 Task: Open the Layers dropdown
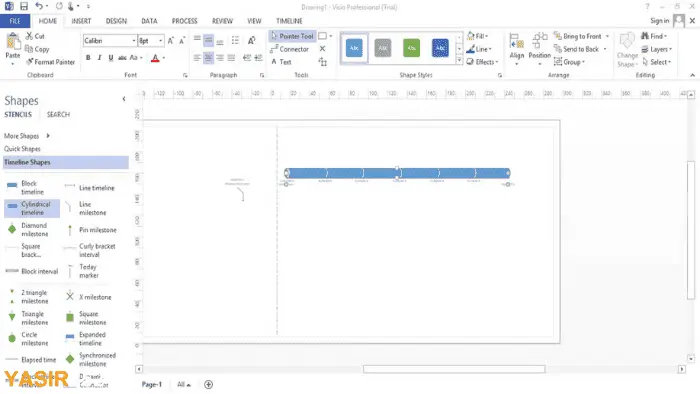tap(657, 49)
